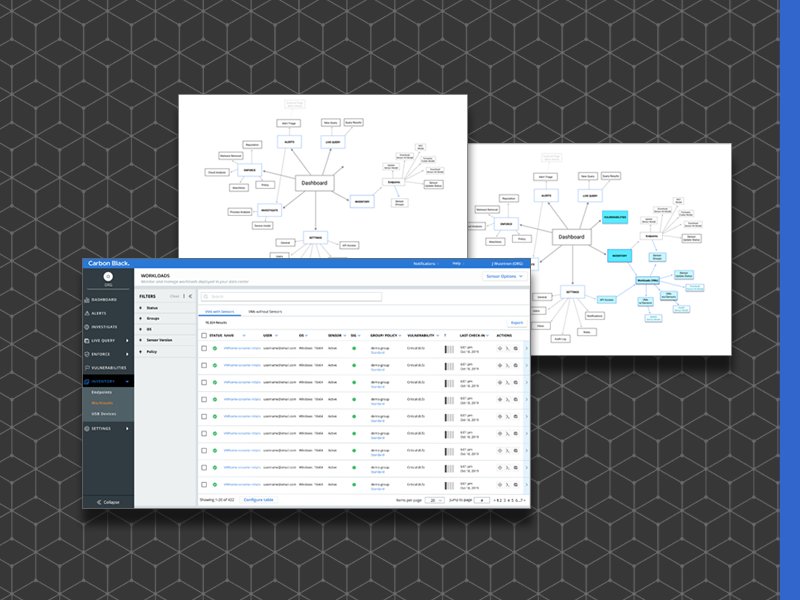Image resolution: width=800 pixels, height=600 pixels.
Task: Sort by the Group/Policy column header
Action: coord(385,335)
